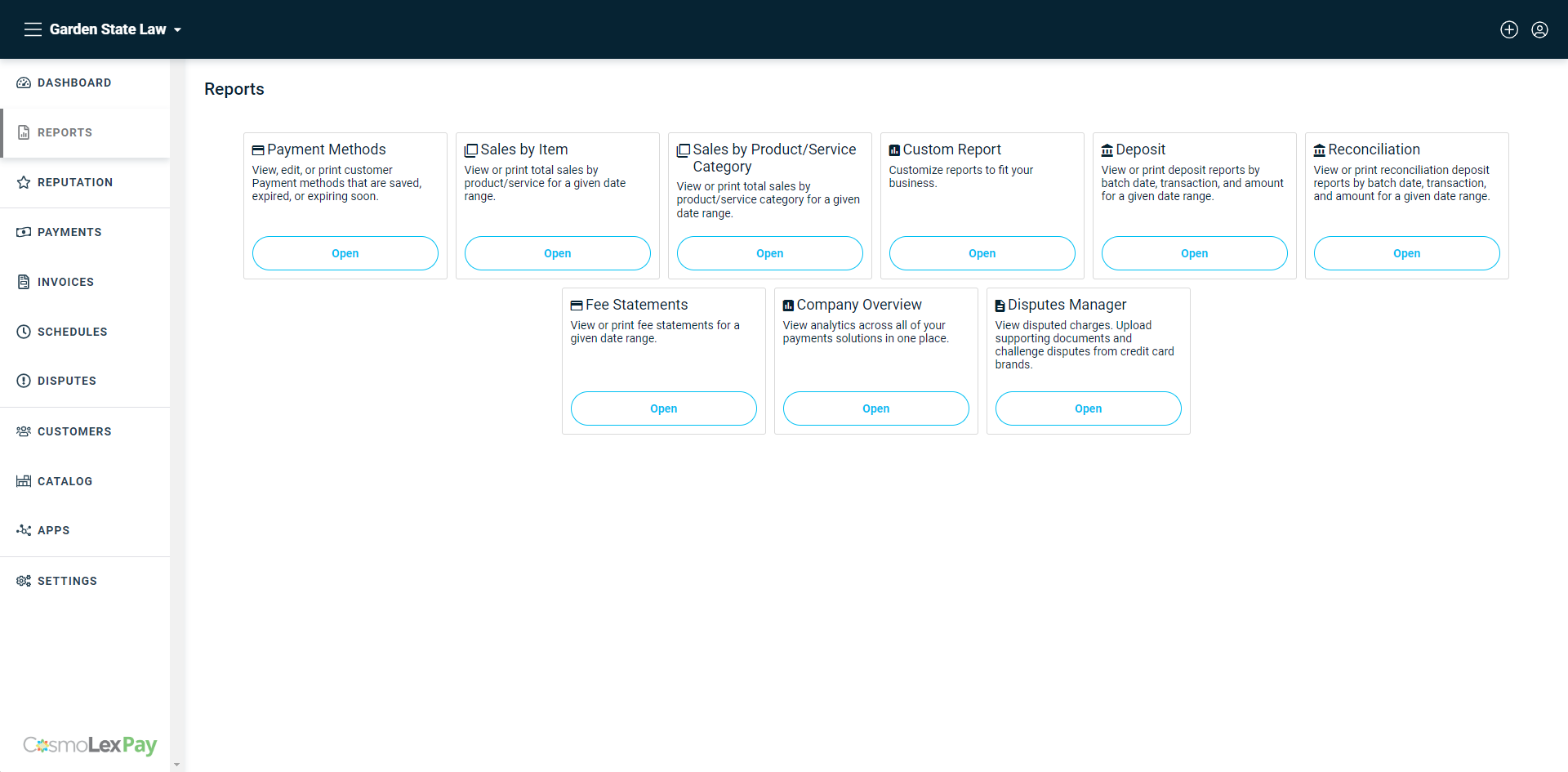Open the Fee Statements report
Viewport: 1568px width, 772px height.
click(664, 408)
